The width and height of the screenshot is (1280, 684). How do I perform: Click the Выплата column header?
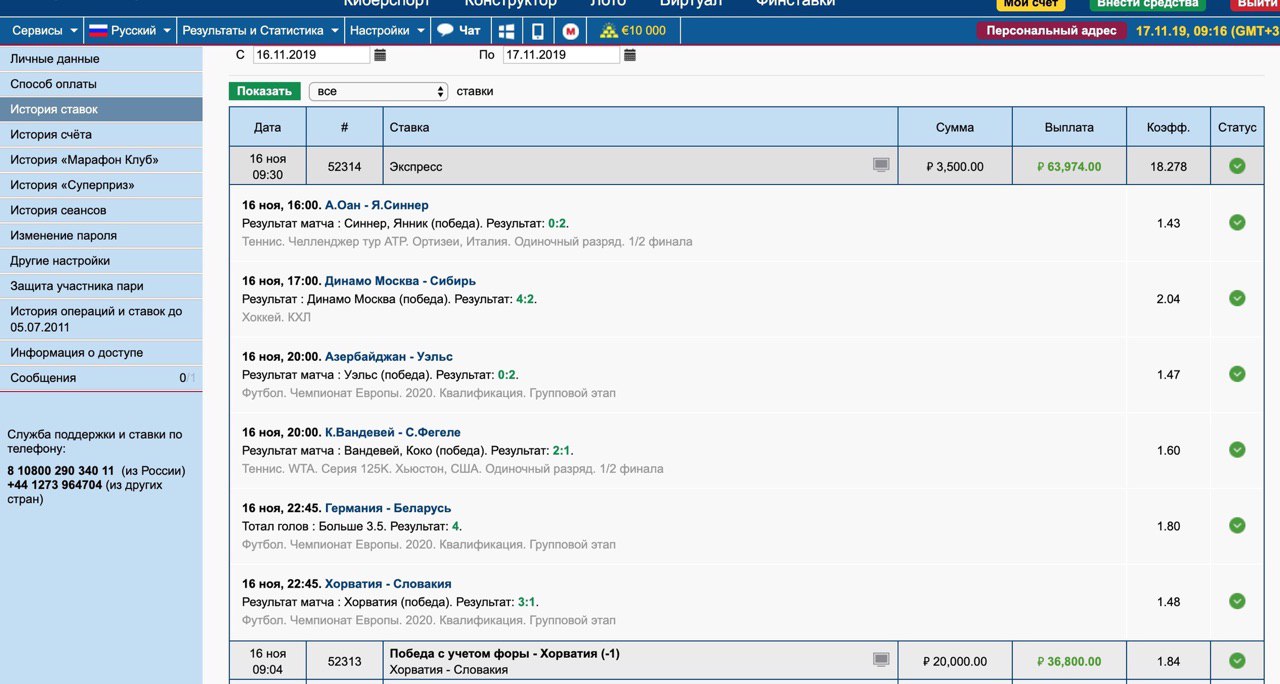(1069, 128)
